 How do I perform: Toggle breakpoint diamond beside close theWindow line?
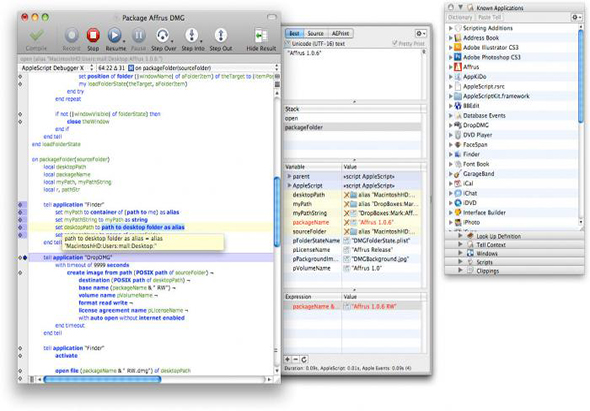click(x=20, y=122)
